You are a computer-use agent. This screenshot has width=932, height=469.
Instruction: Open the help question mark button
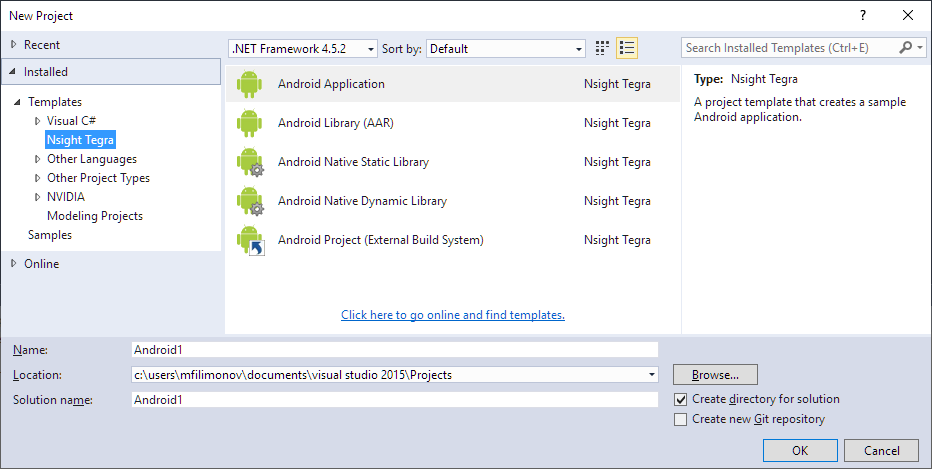coord(863,15)
